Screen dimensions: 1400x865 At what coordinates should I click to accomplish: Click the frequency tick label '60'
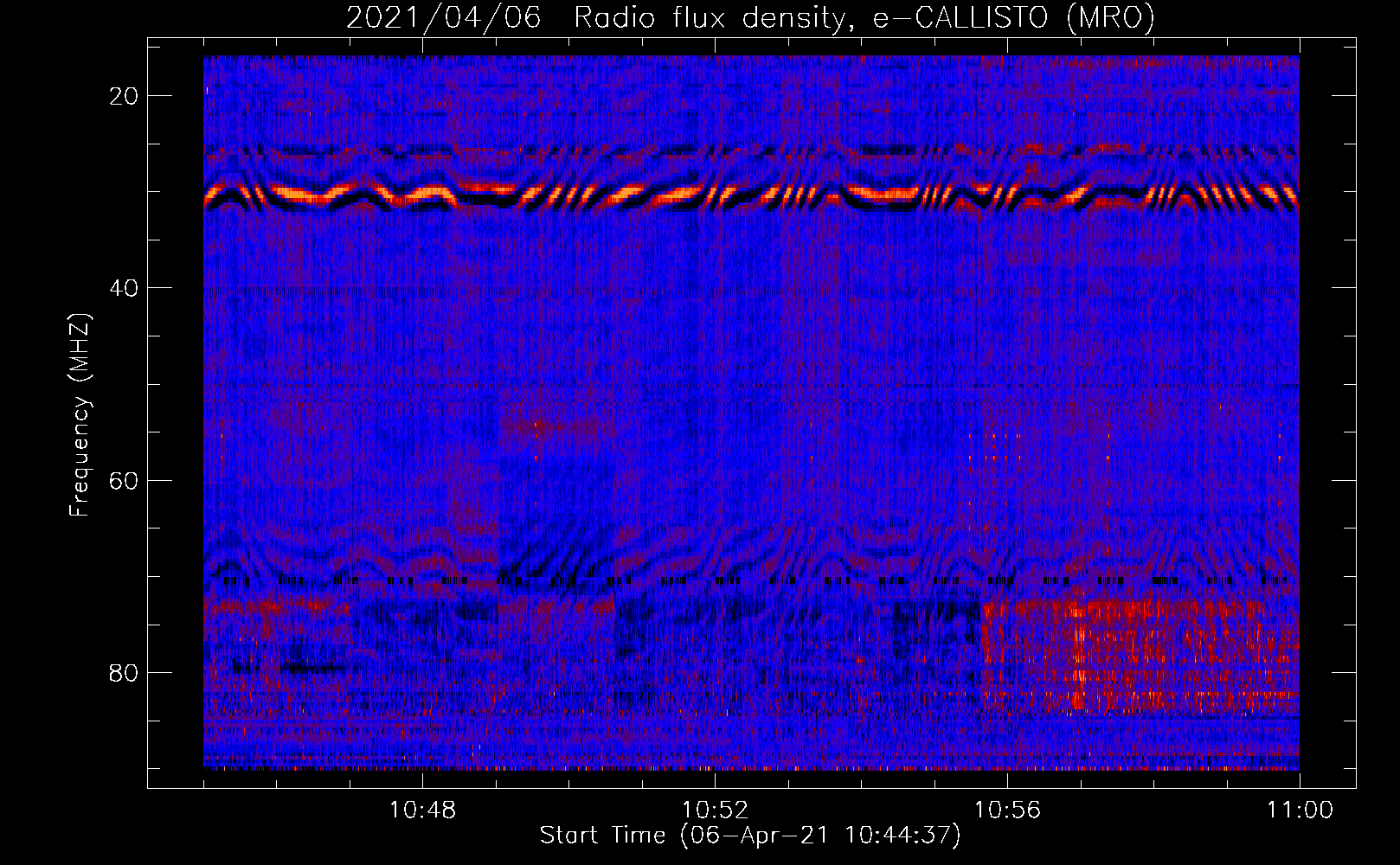point(125,480)
